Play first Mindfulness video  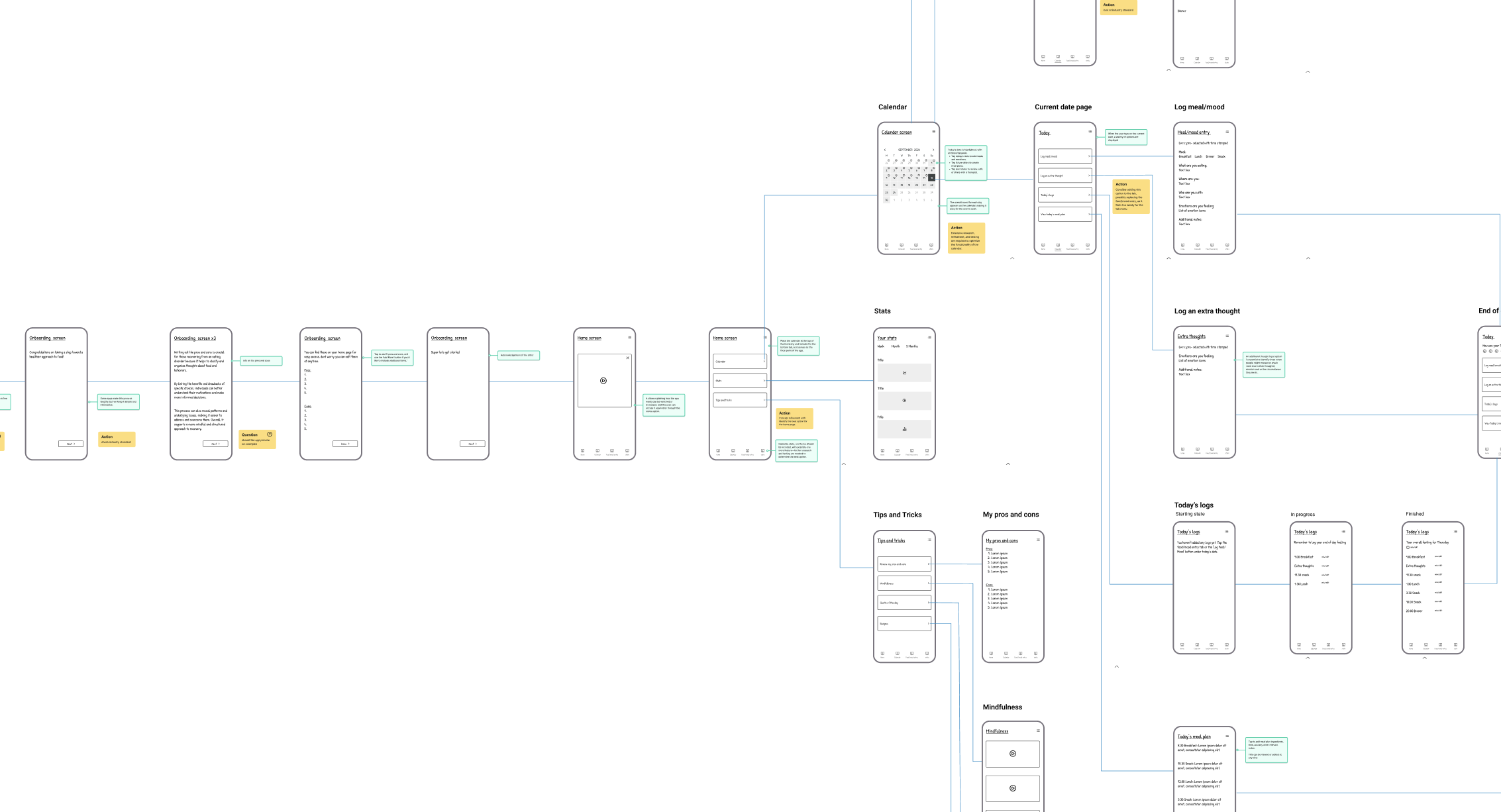click(x=1012, y=754)
